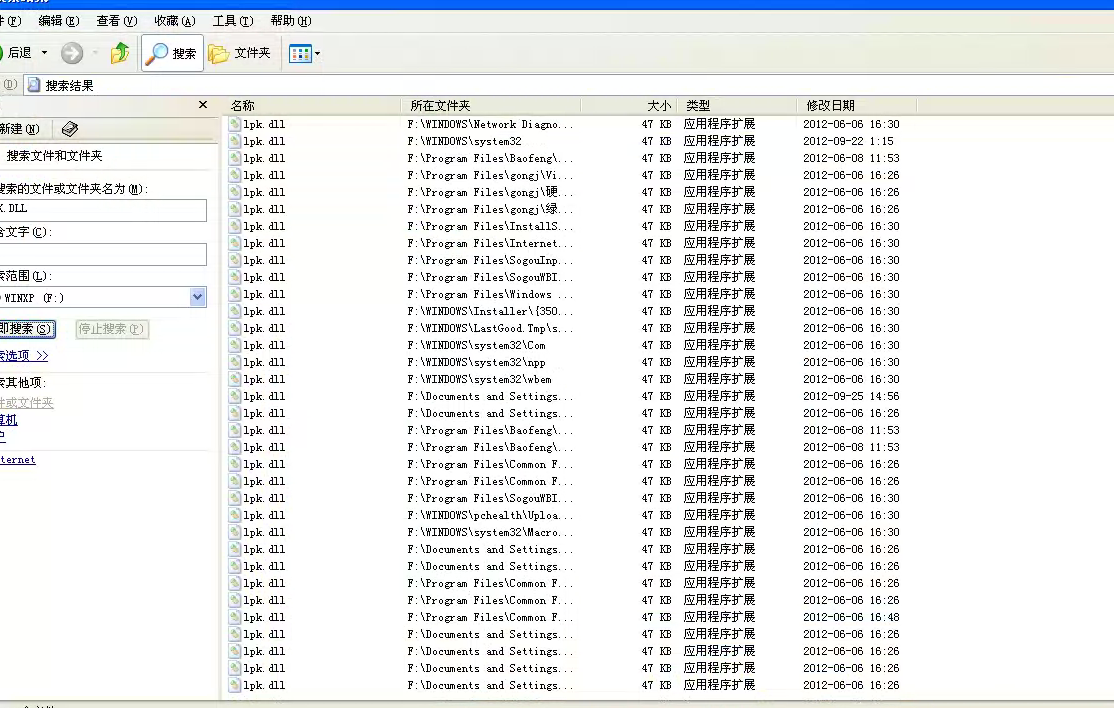This screenshot has height=708, width=1114.
Task: Open the 帮助(H) menu
Action: [291, 21]
